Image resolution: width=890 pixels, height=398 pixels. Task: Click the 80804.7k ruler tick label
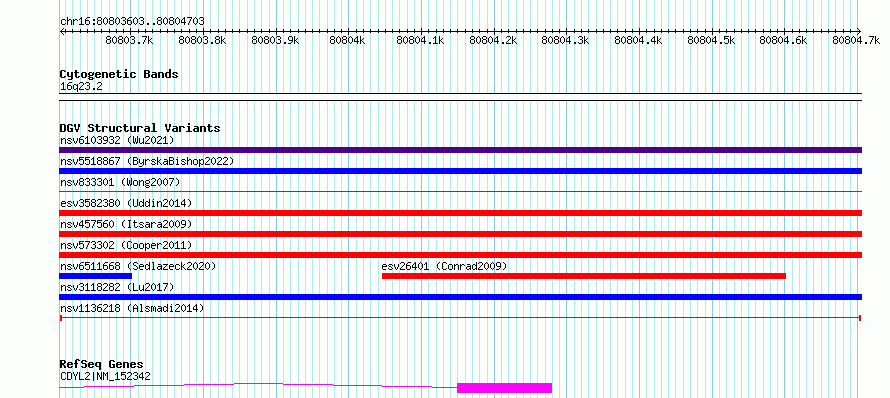click(x=856, y=40)
